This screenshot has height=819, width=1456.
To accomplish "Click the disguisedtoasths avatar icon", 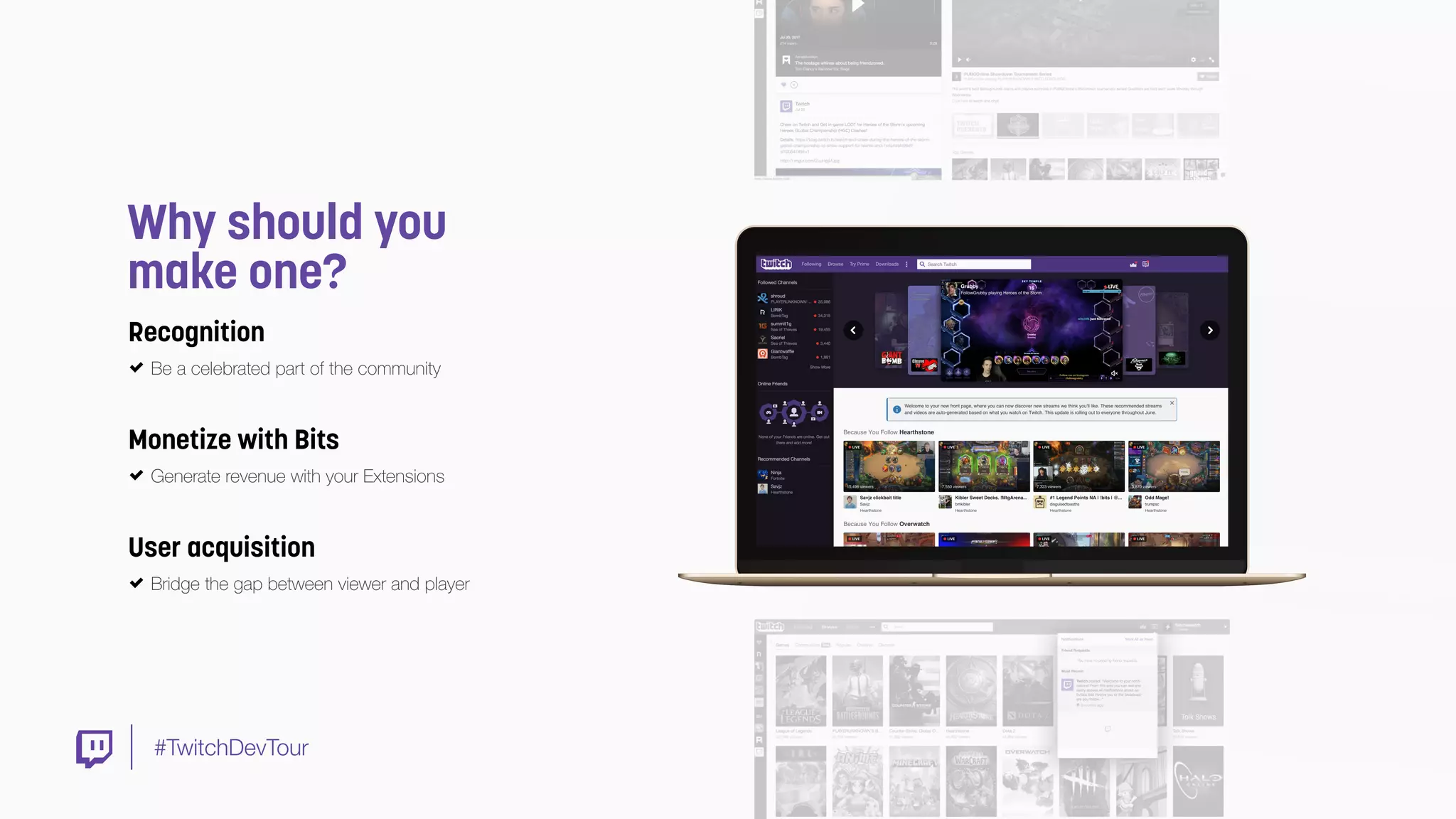I will tap(1039, 503).
